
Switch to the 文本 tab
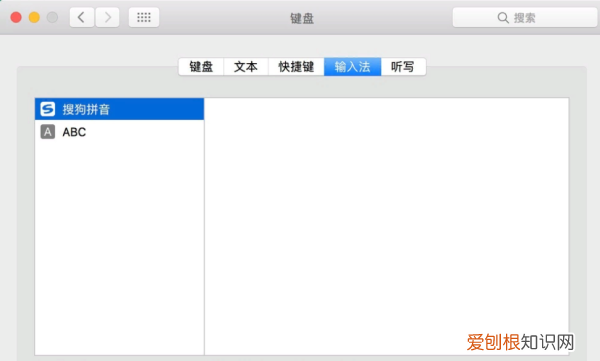pyautogui.click(x=246, y=67)
